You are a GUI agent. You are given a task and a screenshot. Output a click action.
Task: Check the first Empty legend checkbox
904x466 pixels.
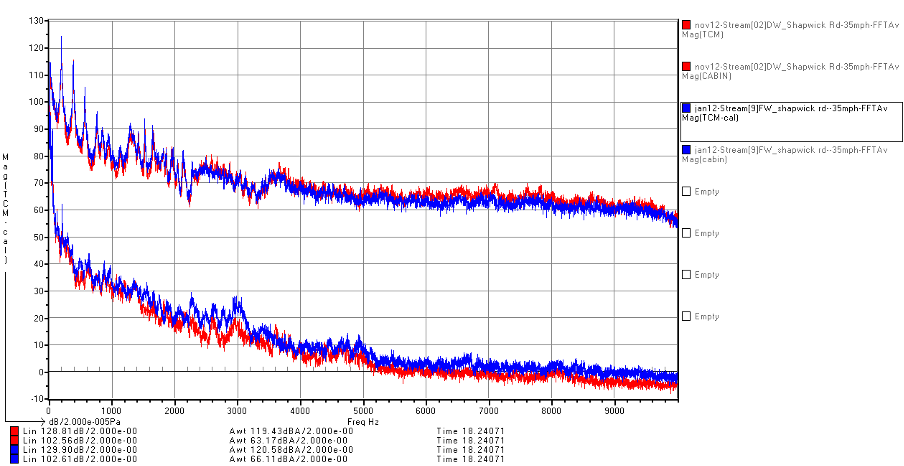686,191
